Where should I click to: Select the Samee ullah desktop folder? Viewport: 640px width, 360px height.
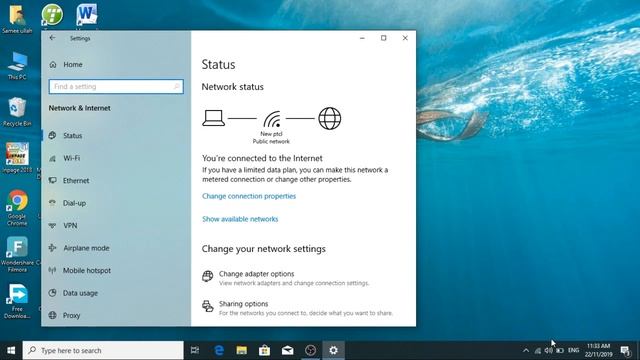pos(17,19)
